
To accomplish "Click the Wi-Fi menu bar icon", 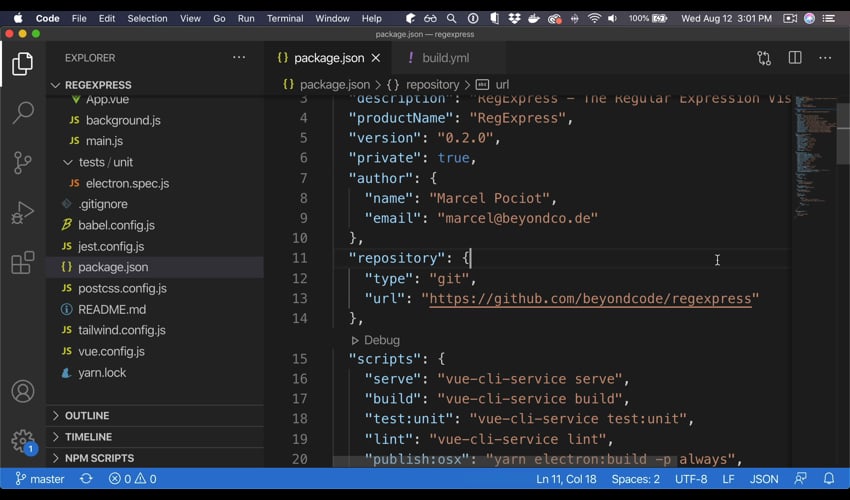I will click(x=594, y=18).
